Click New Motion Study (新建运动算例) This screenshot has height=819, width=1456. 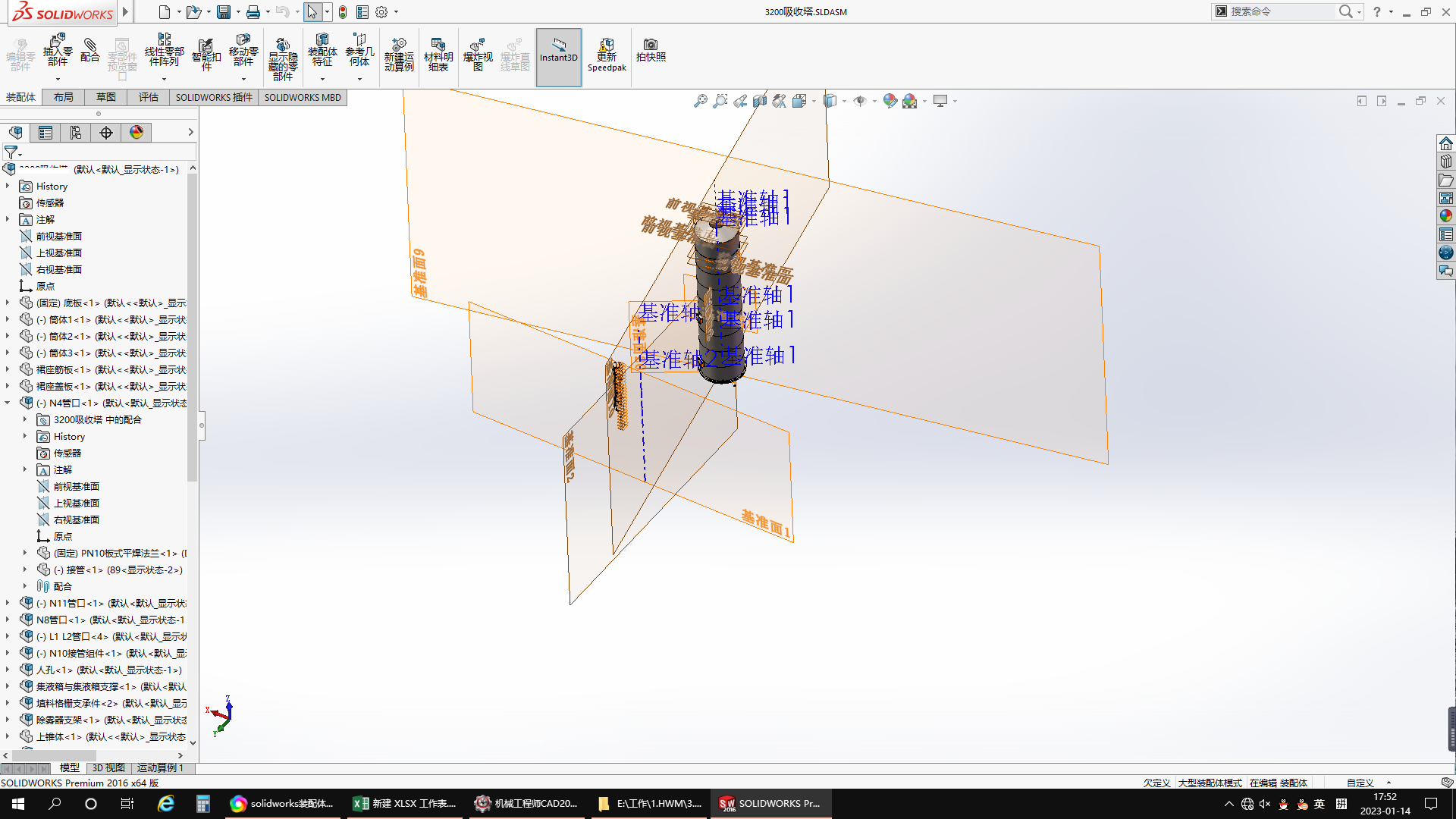tap(399, 54)
